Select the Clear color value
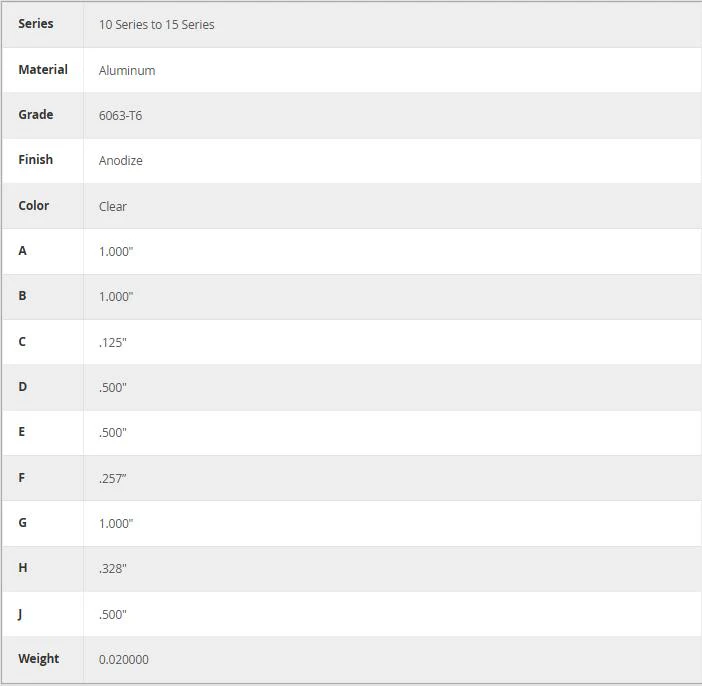 tap(112, 206)
